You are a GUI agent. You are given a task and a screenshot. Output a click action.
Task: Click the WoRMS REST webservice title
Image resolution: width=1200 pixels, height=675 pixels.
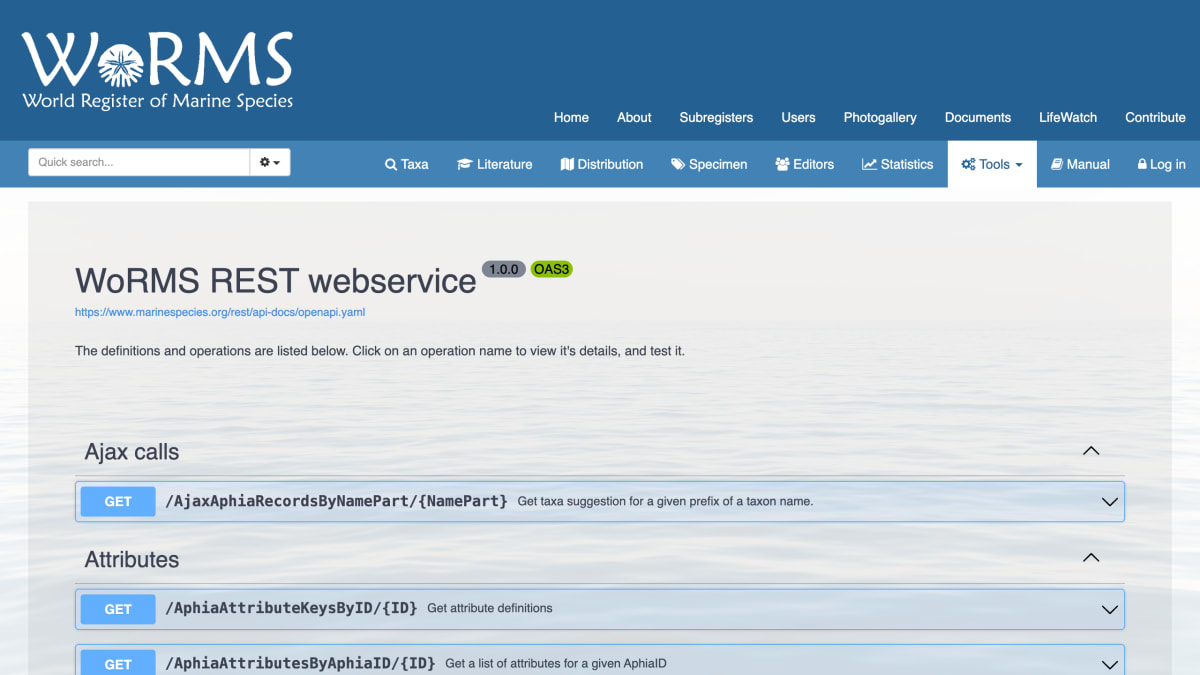(x=276, y=280)
